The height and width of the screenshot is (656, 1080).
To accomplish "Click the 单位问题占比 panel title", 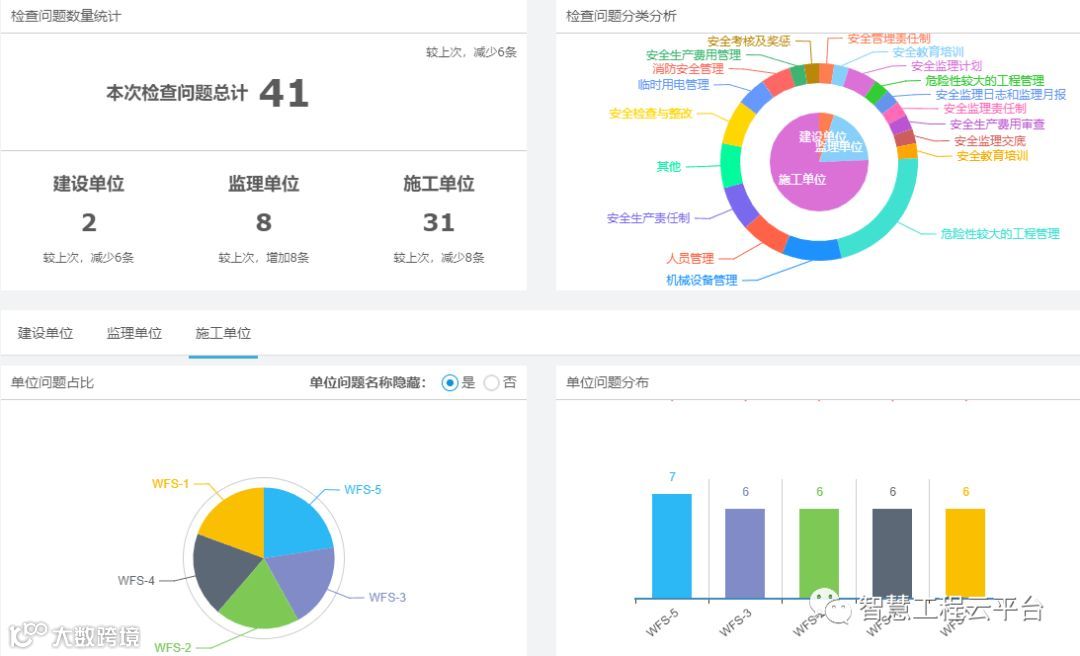I will (52, 382).
